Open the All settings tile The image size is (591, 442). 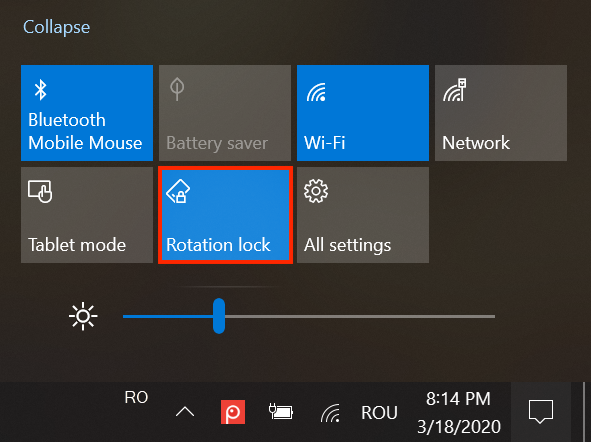pos(363,215)
